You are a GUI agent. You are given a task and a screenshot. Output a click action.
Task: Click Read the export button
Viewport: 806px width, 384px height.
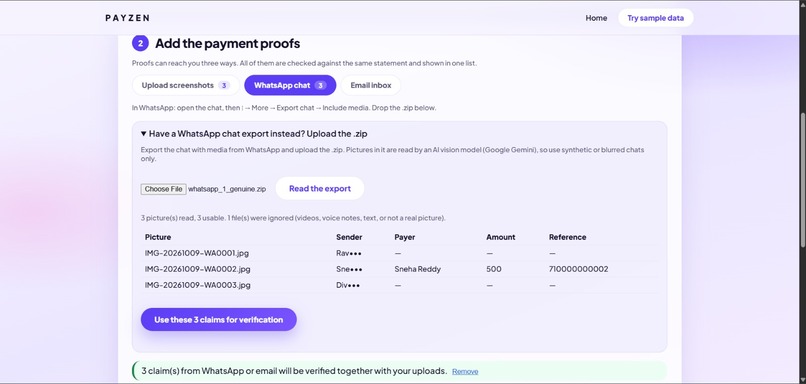pyautogui.click(x=320, y=188)
